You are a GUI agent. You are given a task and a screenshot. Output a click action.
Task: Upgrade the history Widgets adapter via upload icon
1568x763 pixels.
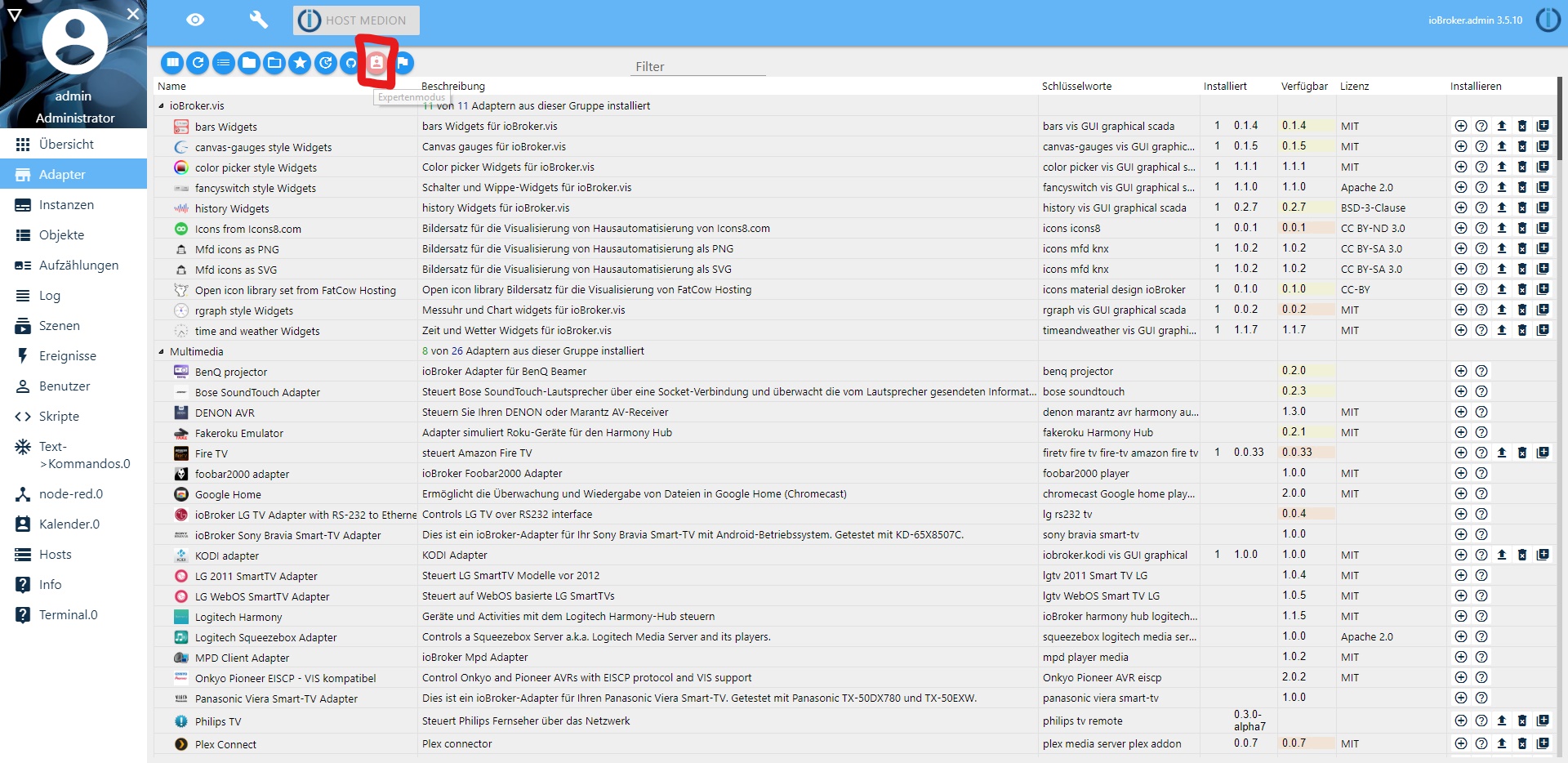tap(1502, 208)
